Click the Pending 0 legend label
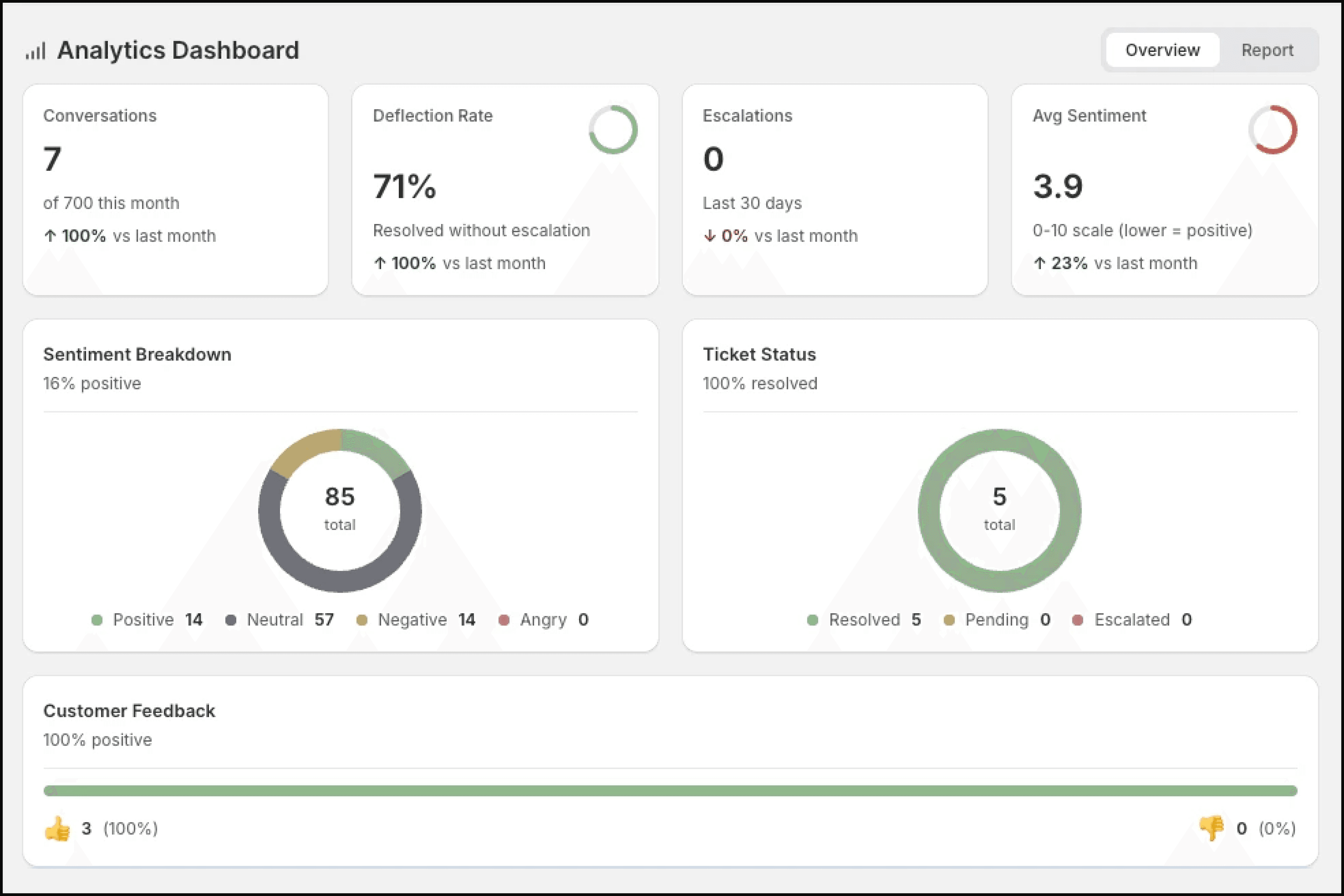The height and width of the screenshot is (896, 1344). coord(1008,620)
